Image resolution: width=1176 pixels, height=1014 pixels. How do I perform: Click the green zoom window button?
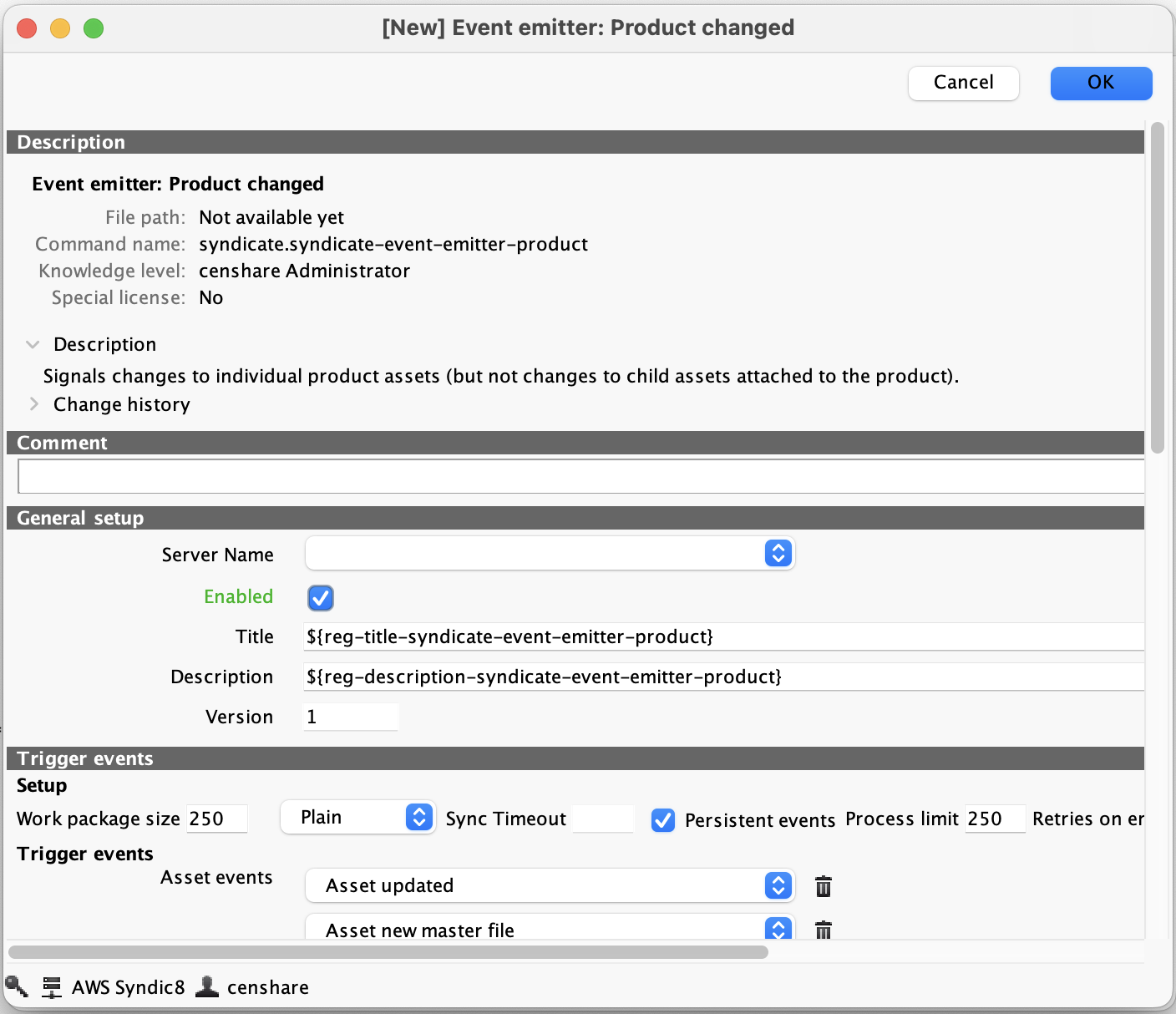94,28
